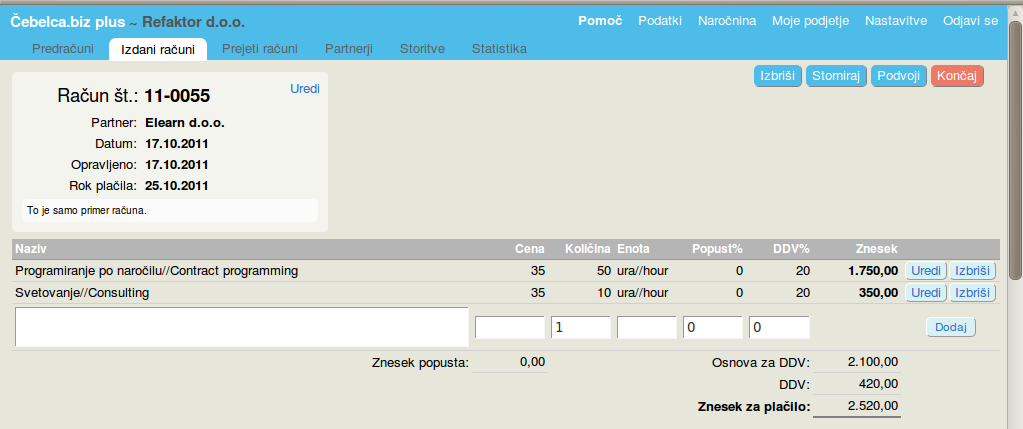Open Moje podjetje page
Screen dimensions: 1023x429
click(x=810, y=20)
